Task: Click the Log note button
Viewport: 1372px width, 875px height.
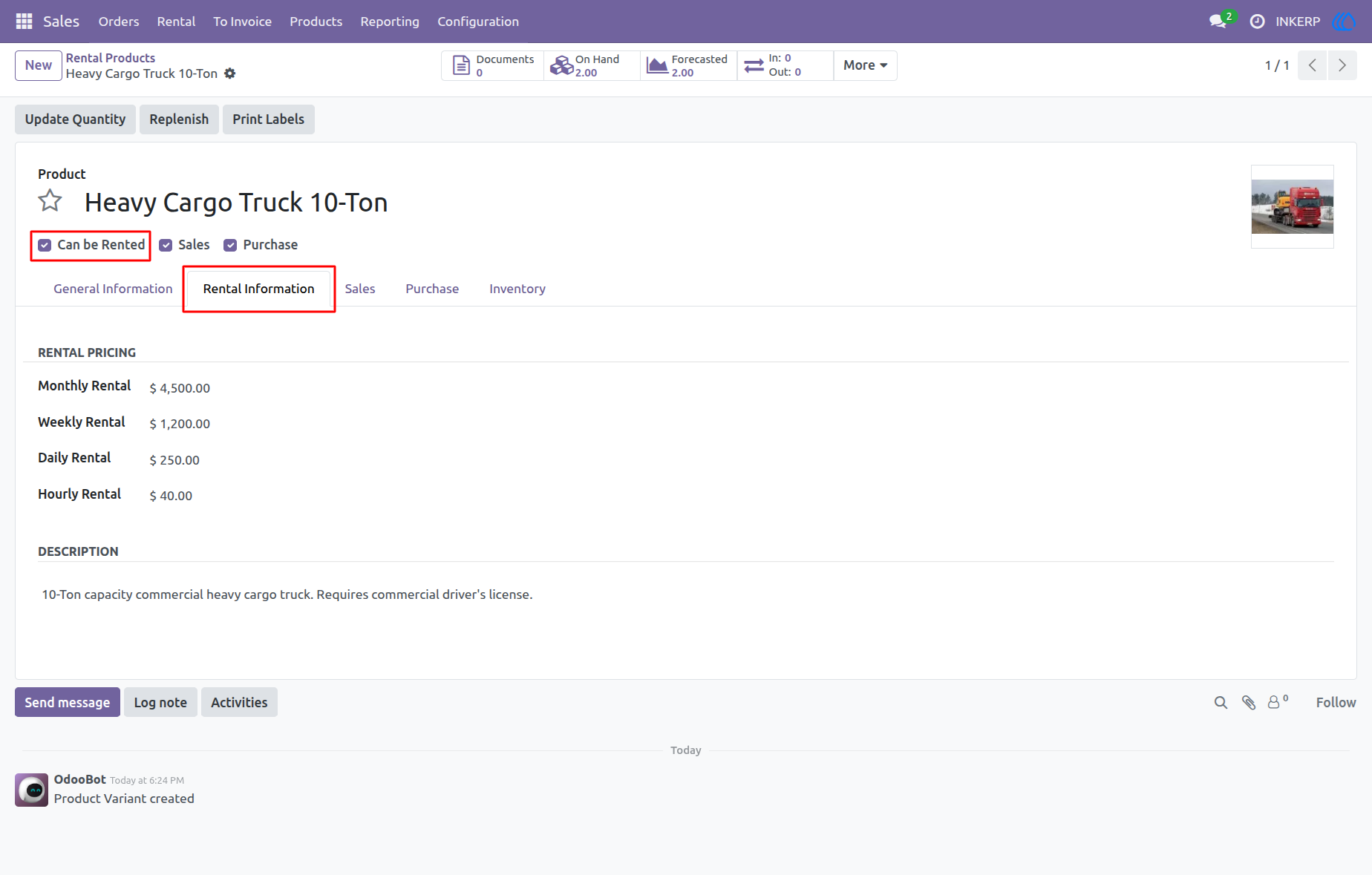Action: (160, 702)
